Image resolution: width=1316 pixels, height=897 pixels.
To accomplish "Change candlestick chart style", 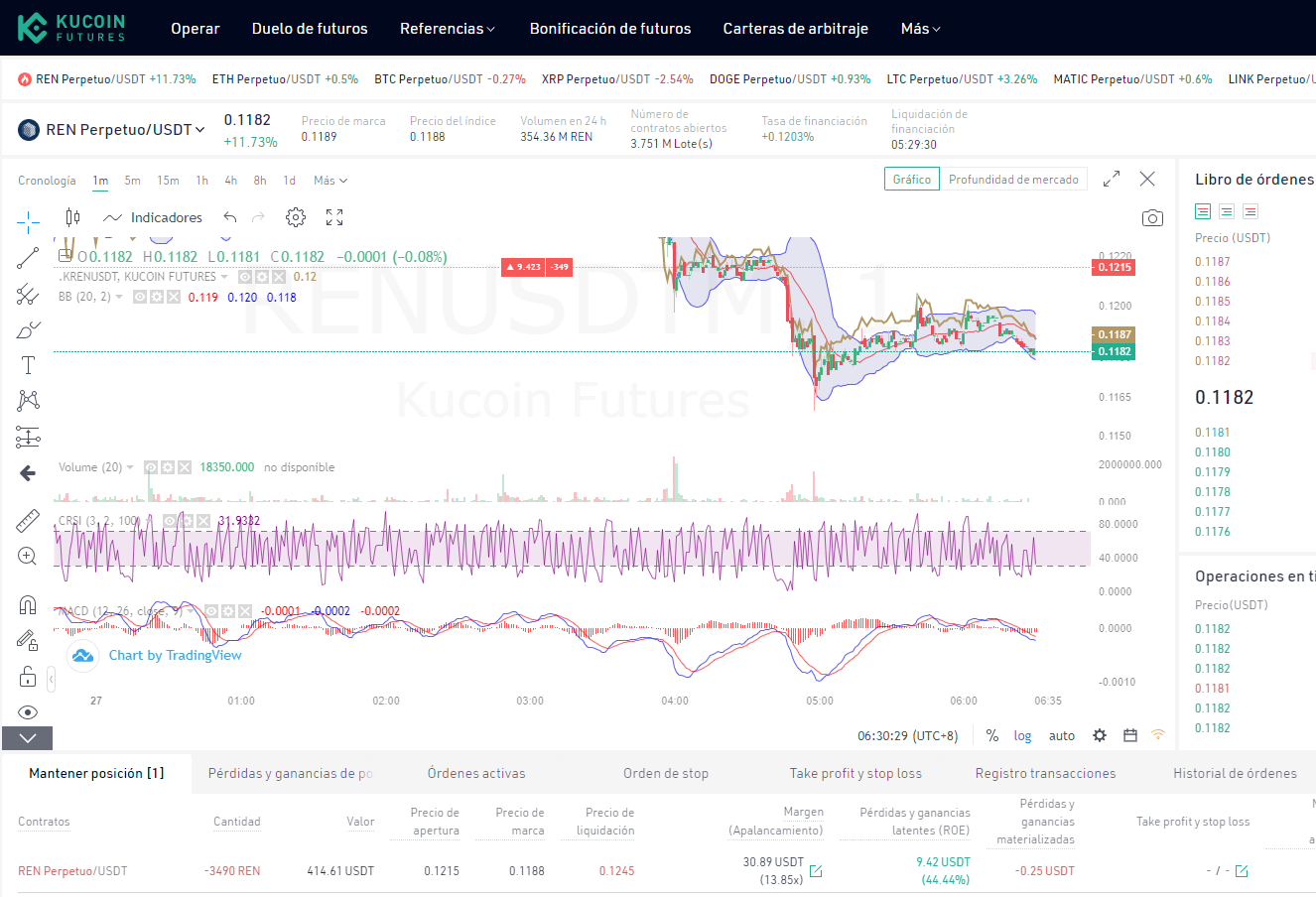I will click(x=72, y=217).
